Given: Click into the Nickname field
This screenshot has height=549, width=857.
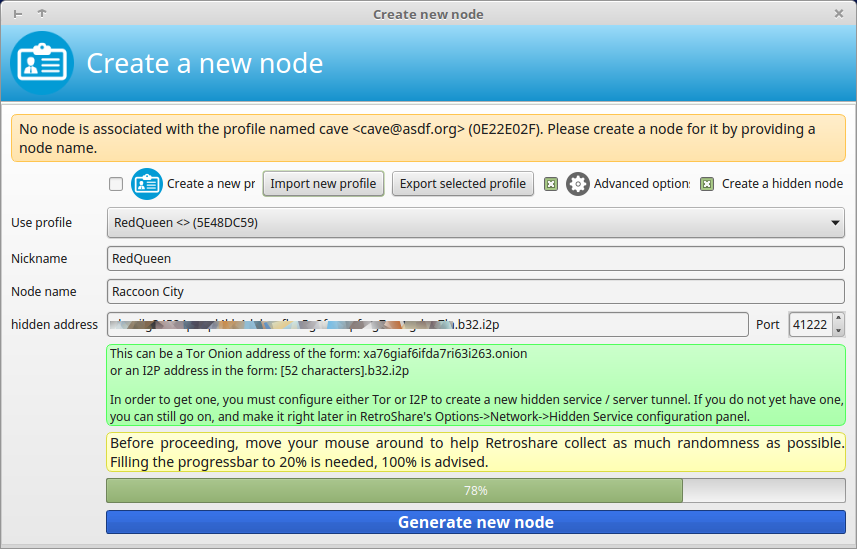Looking at the screenshot, I should pos(476,259).
